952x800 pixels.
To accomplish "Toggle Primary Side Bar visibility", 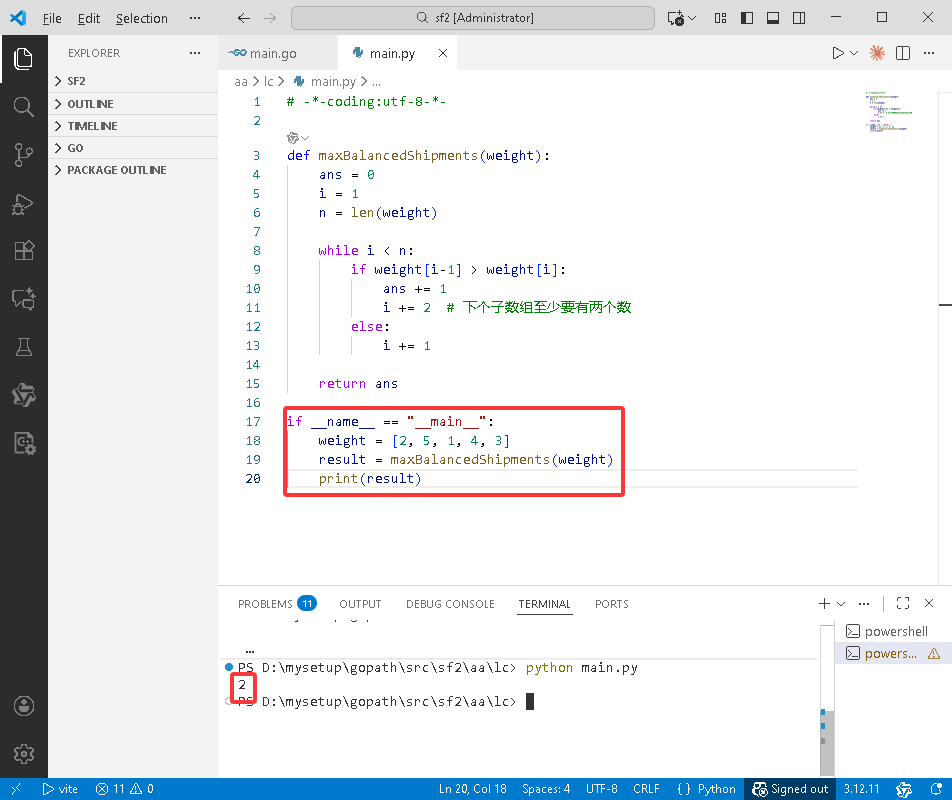I will [x=747, y=18].
